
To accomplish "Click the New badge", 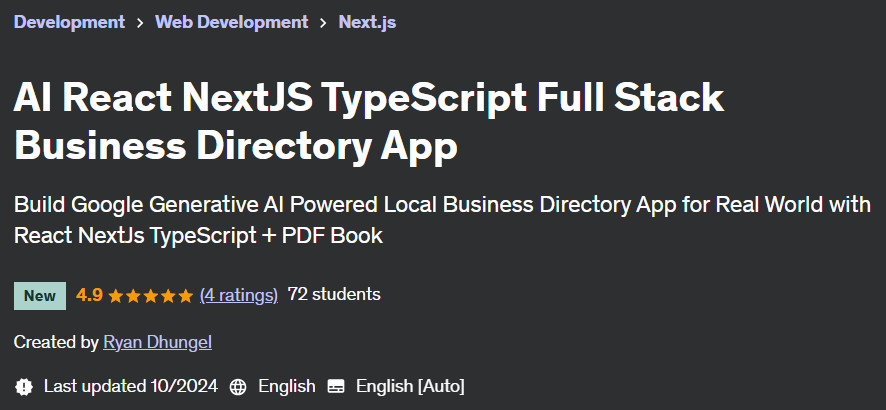I will 40,296.
